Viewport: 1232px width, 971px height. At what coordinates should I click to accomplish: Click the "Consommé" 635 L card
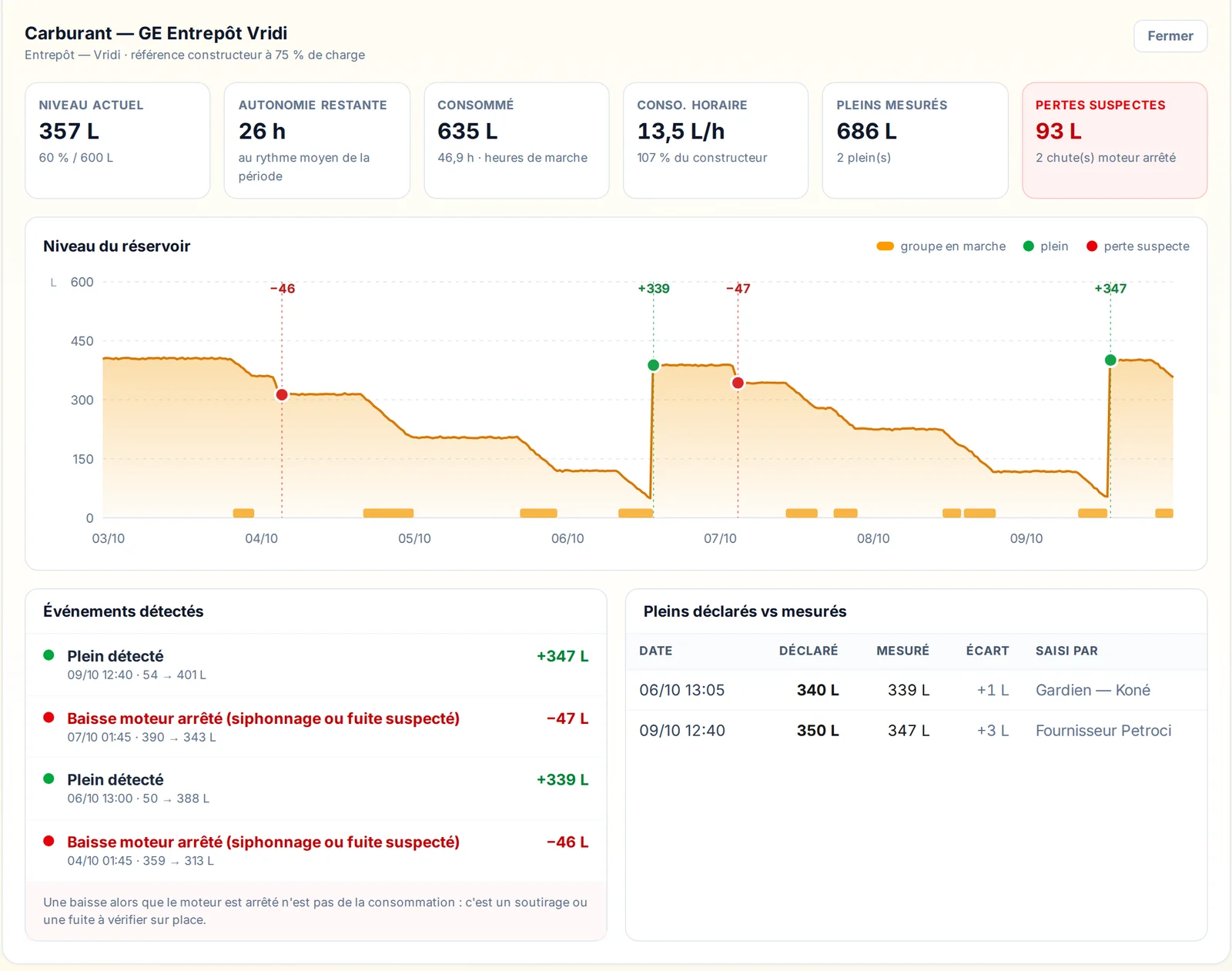point(517,140)
